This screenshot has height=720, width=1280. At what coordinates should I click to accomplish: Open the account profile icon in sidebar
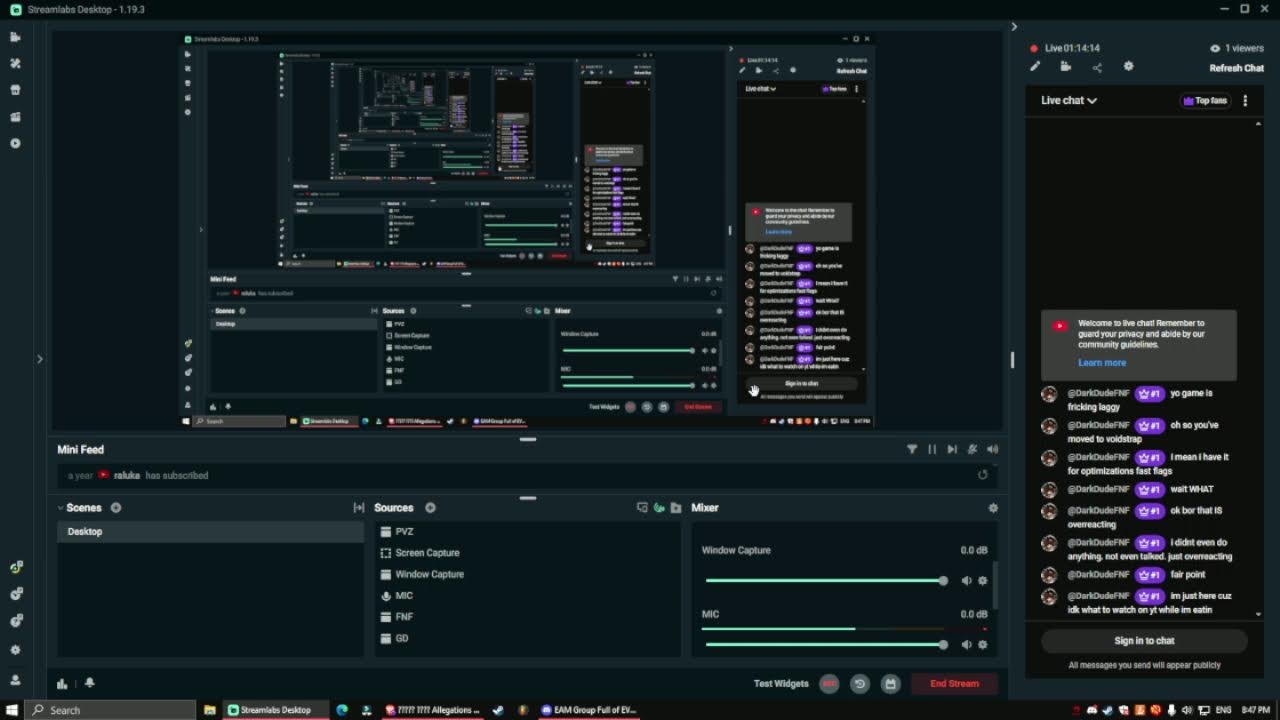point(15,679)
